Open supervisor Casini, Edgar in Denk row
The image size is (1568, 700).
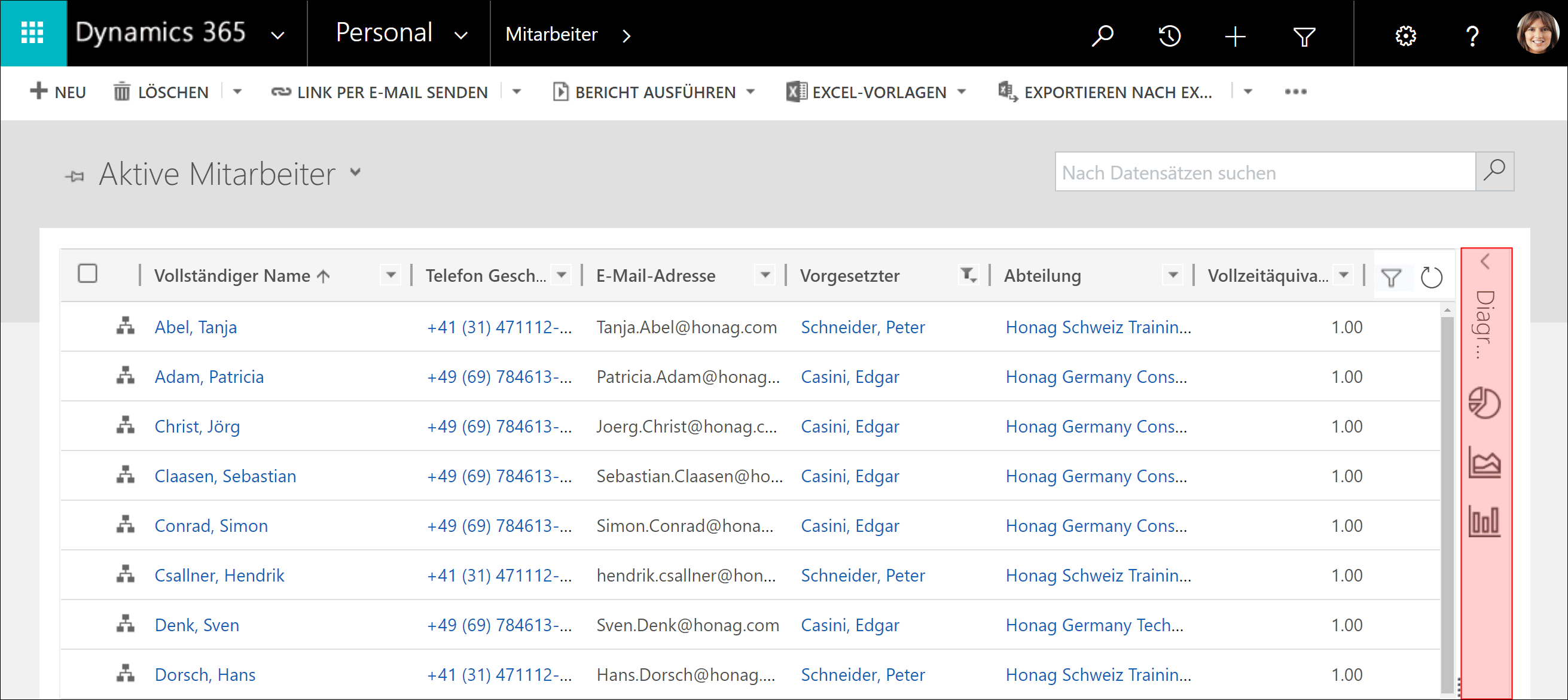point(850,625)
